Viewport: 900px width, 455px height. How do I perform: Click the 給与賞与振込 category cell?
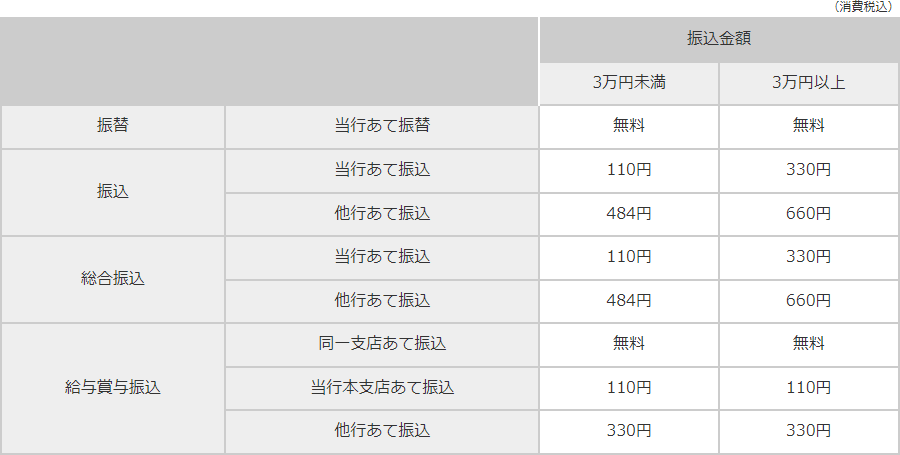113,388
